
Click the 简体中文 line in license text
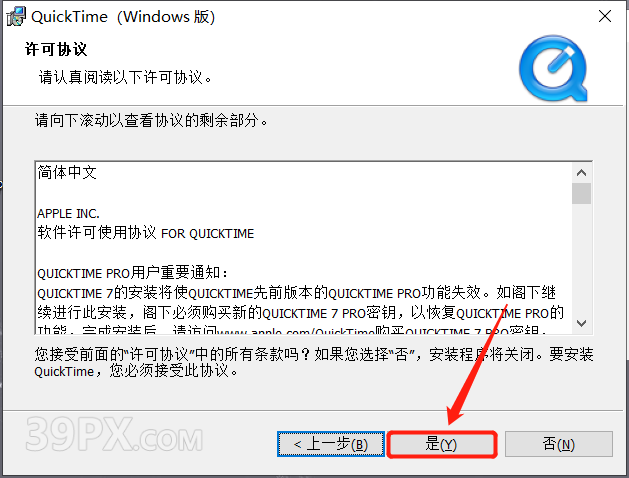click(x=67, y=172)
